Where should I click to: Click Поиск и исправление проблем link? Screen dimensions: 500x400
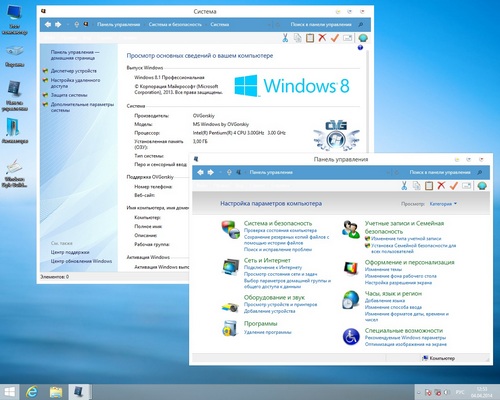click(278, 249)
